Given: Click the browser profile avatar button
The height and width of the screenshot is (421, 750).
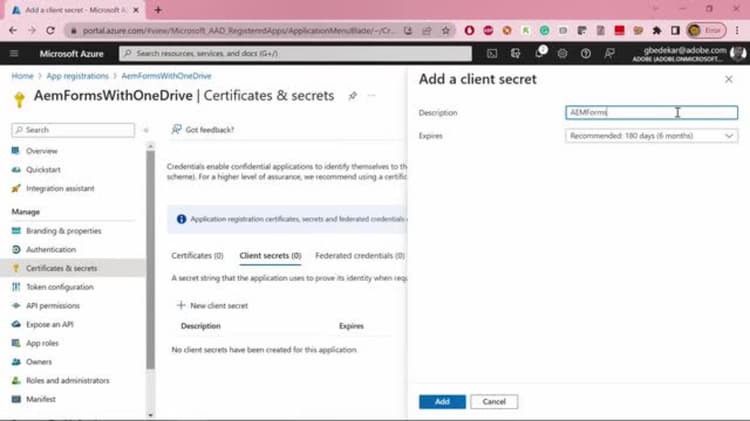Looking at the screenshot, I should pos(706,31).
